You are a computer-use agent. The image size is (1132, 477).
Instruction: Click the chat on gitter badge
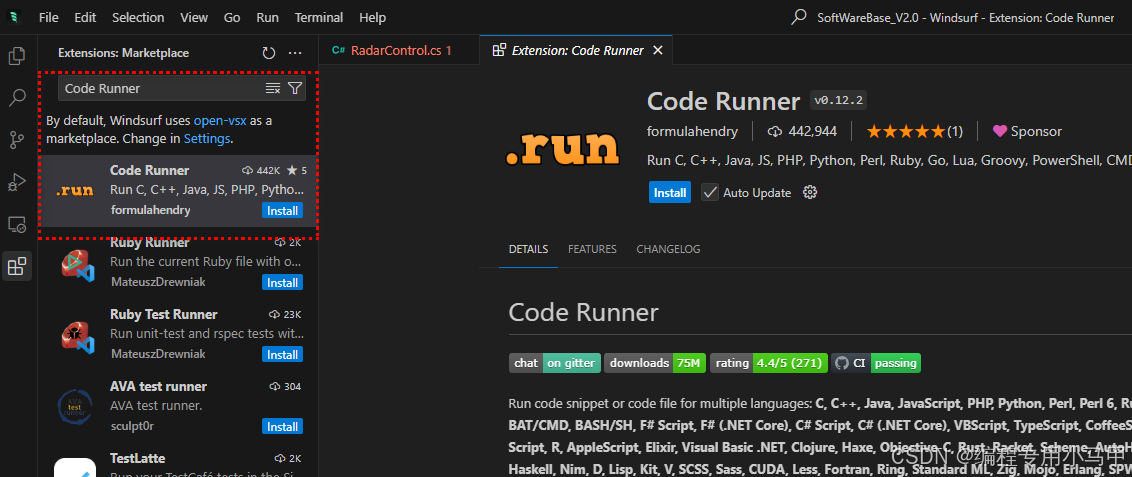(554, 363)
